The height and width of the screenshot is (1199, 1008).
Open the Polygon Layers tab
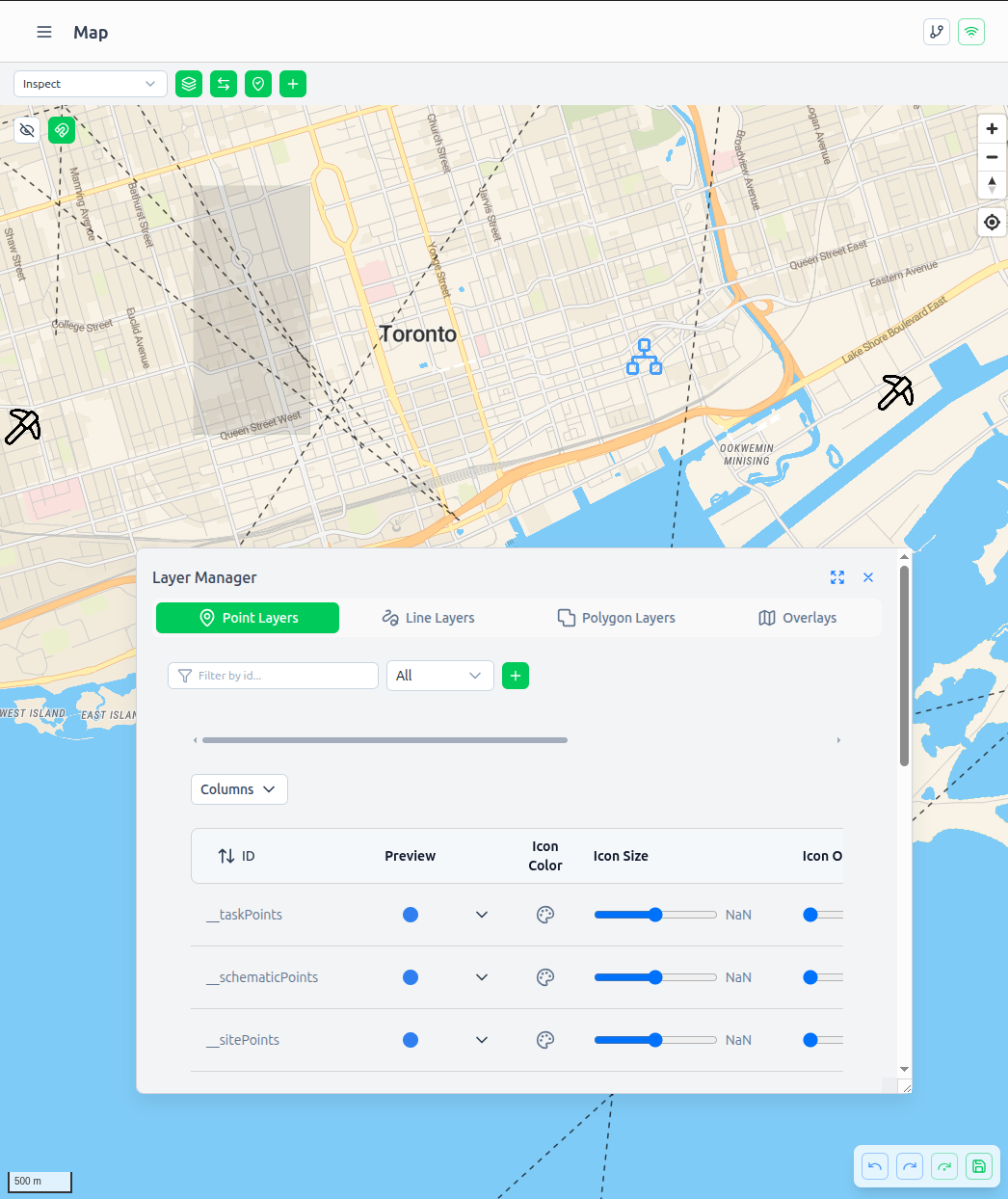click(x=616, y=618)
